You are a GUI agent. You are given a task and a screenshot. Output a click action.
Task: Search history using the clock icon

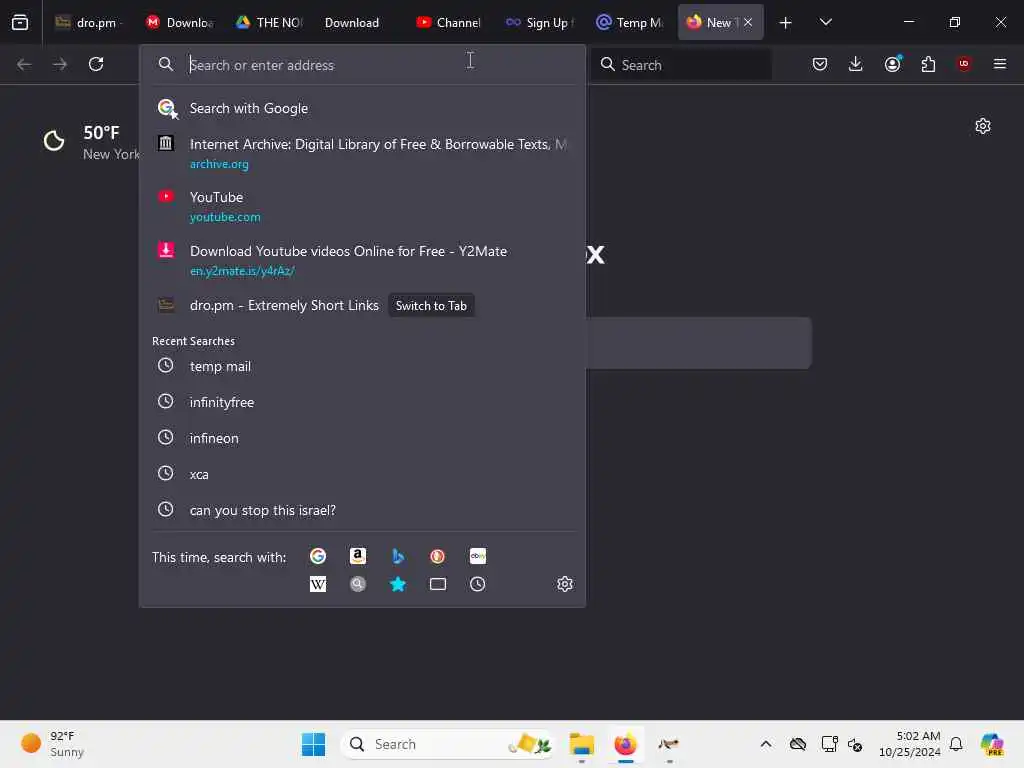478,584
